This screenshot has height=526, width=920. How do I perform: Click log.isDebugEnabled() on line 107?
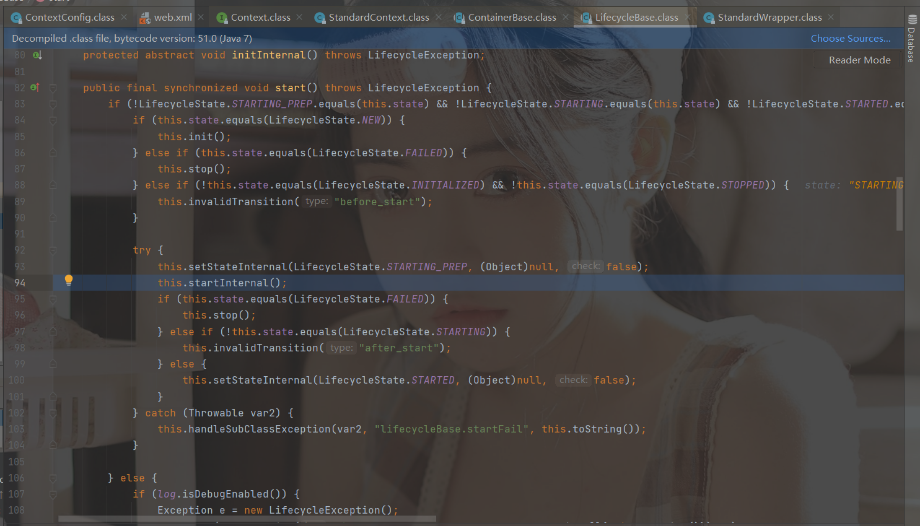222,494
